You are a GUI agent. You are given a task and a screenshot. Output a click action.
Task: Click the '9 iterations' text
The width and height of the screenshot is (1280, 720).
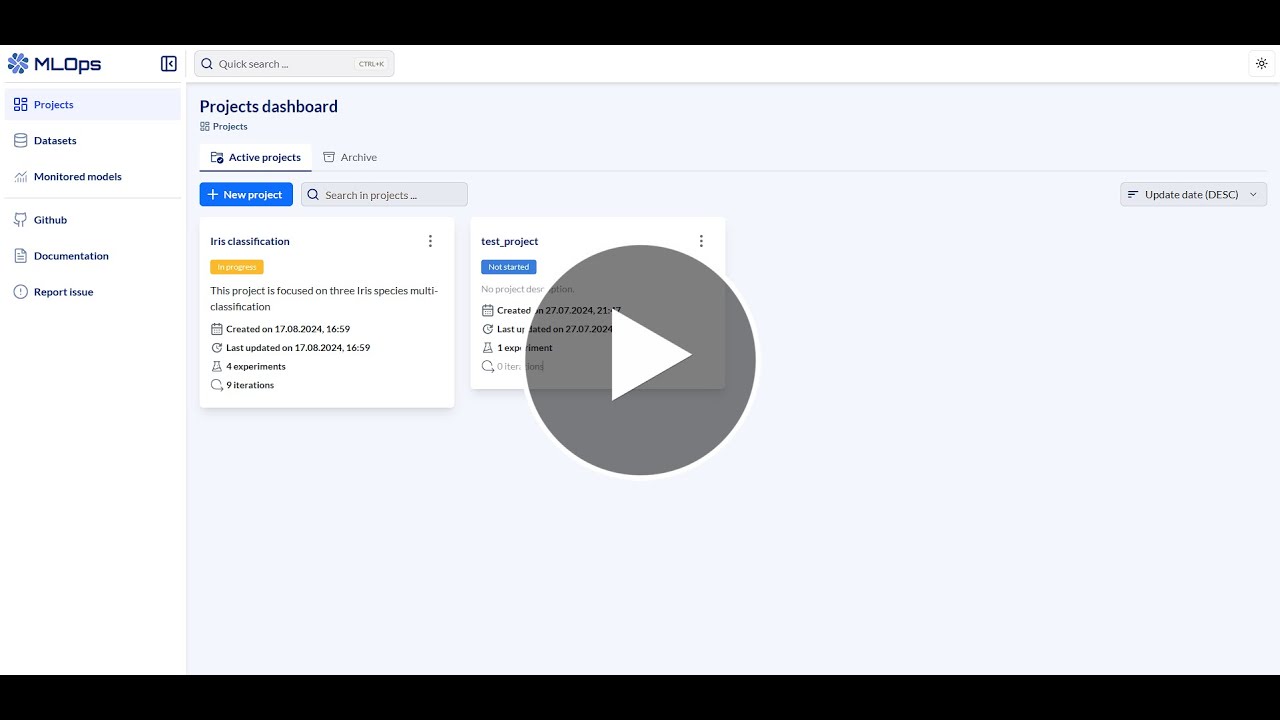(x=250, y=385)
